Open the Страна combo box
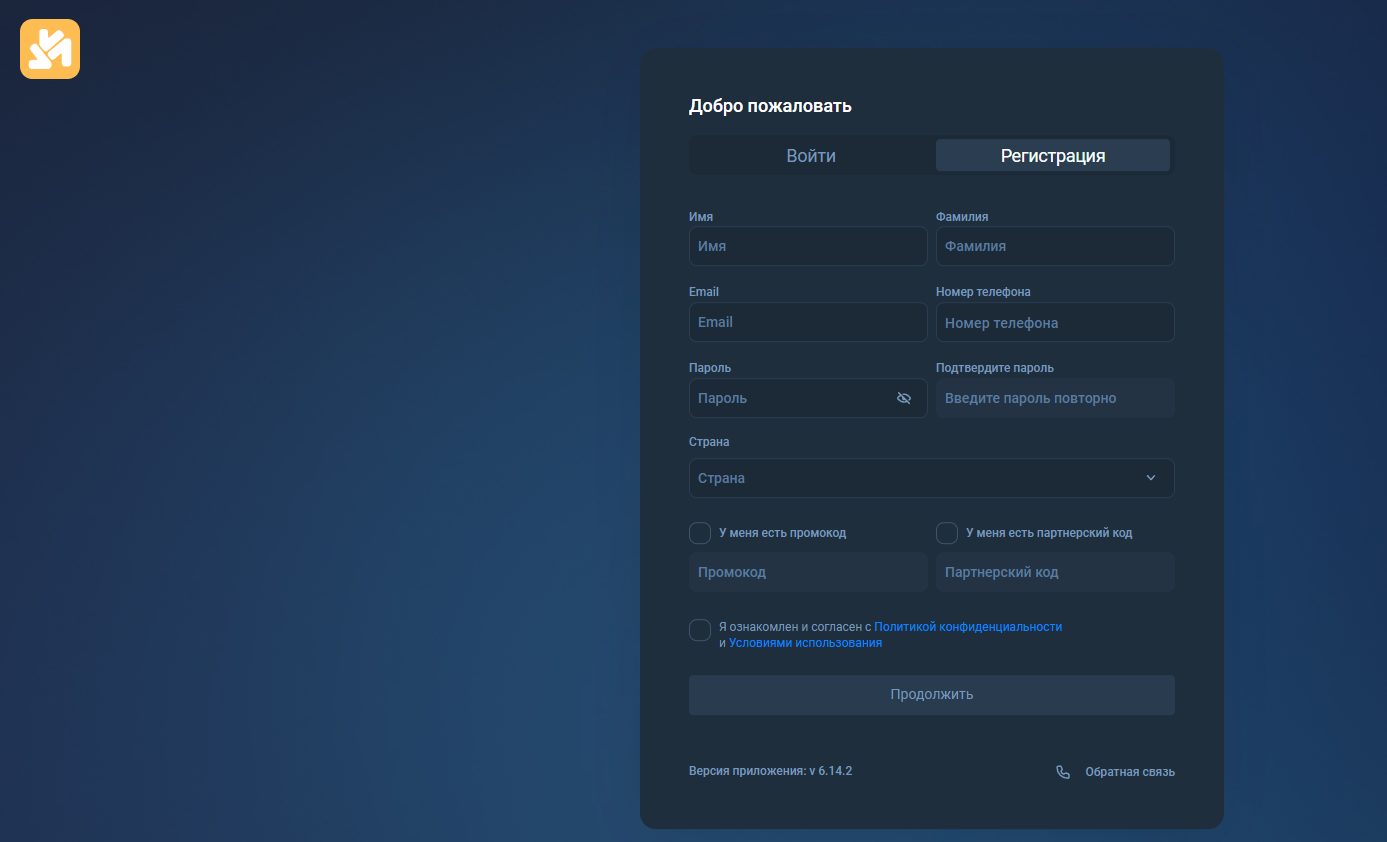This screenshot has height=842, width=1387. [932, 478]
